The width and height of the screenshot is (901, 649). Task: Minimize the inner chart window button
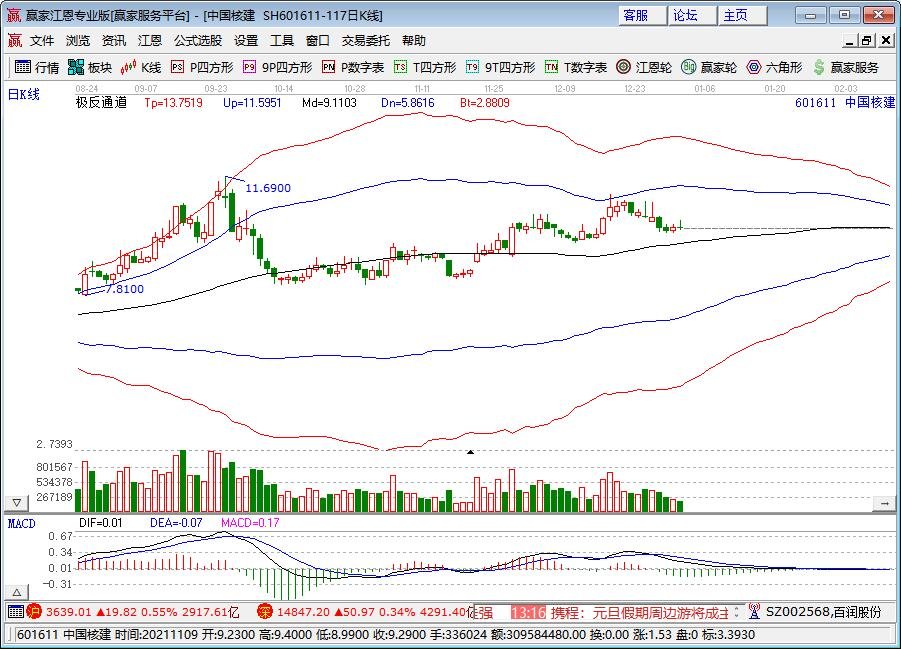coord(849,40)
